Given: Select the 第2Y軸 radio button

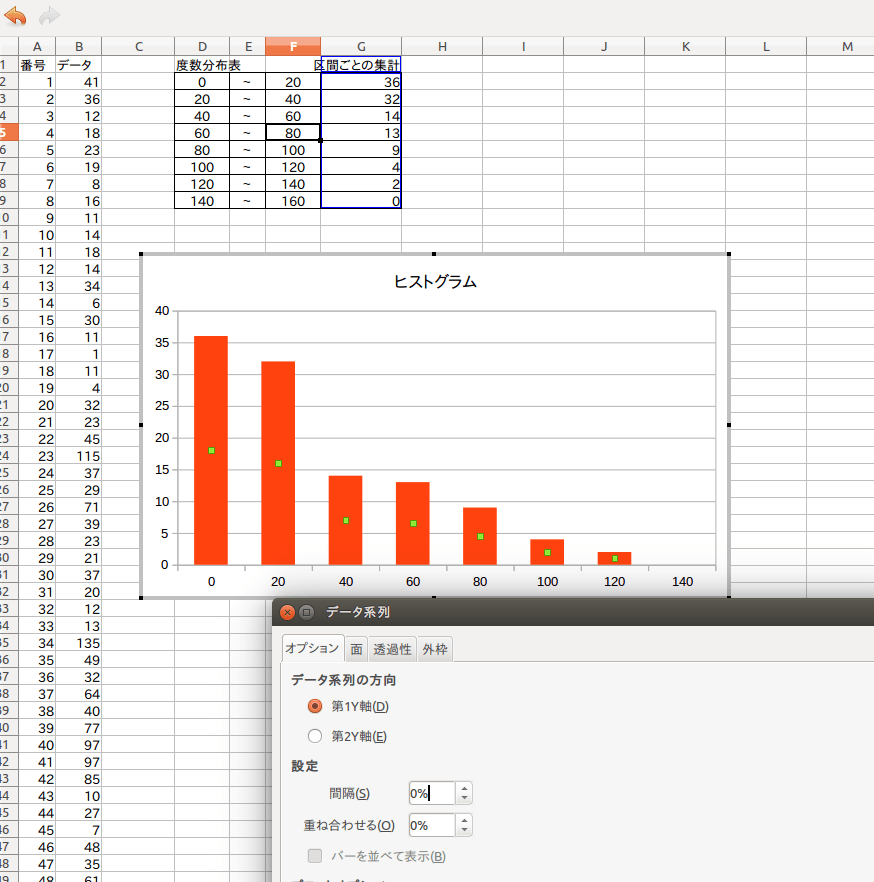Looking at the screenshot, I should tap(315, 736).
